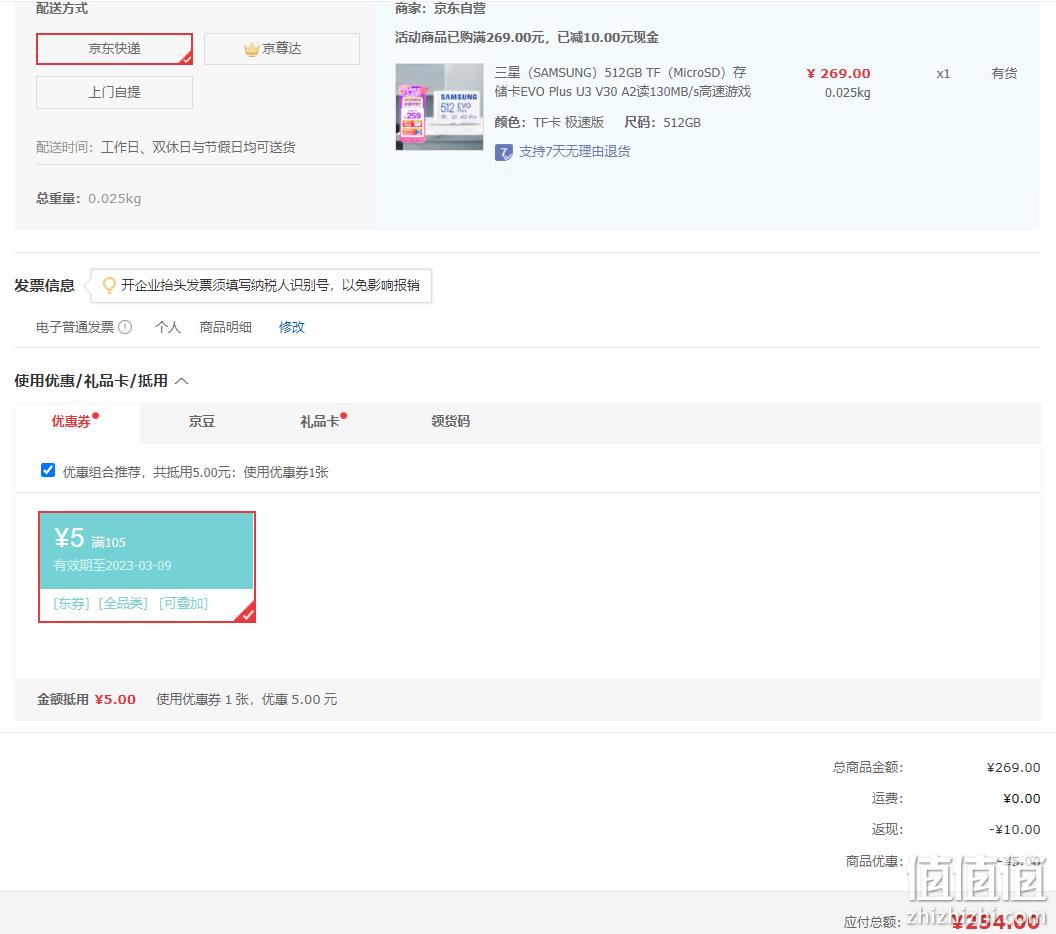Click the item price ¥ 269.00

[838, 73]
